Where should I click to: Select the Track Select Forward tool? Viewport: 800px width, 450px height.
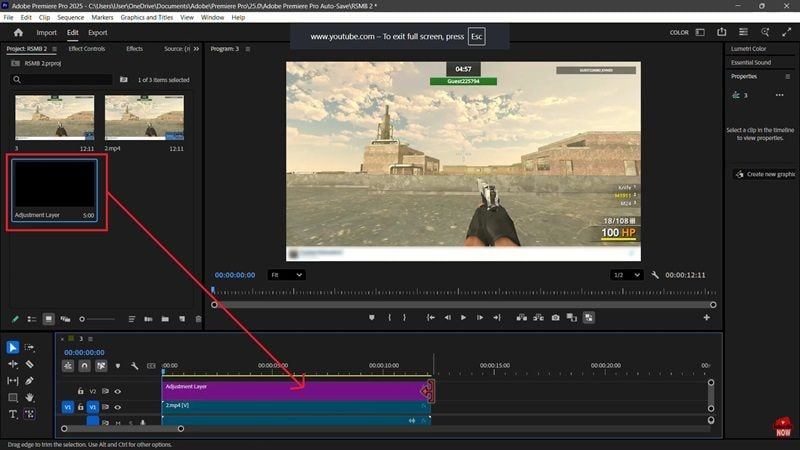[30, 347]
